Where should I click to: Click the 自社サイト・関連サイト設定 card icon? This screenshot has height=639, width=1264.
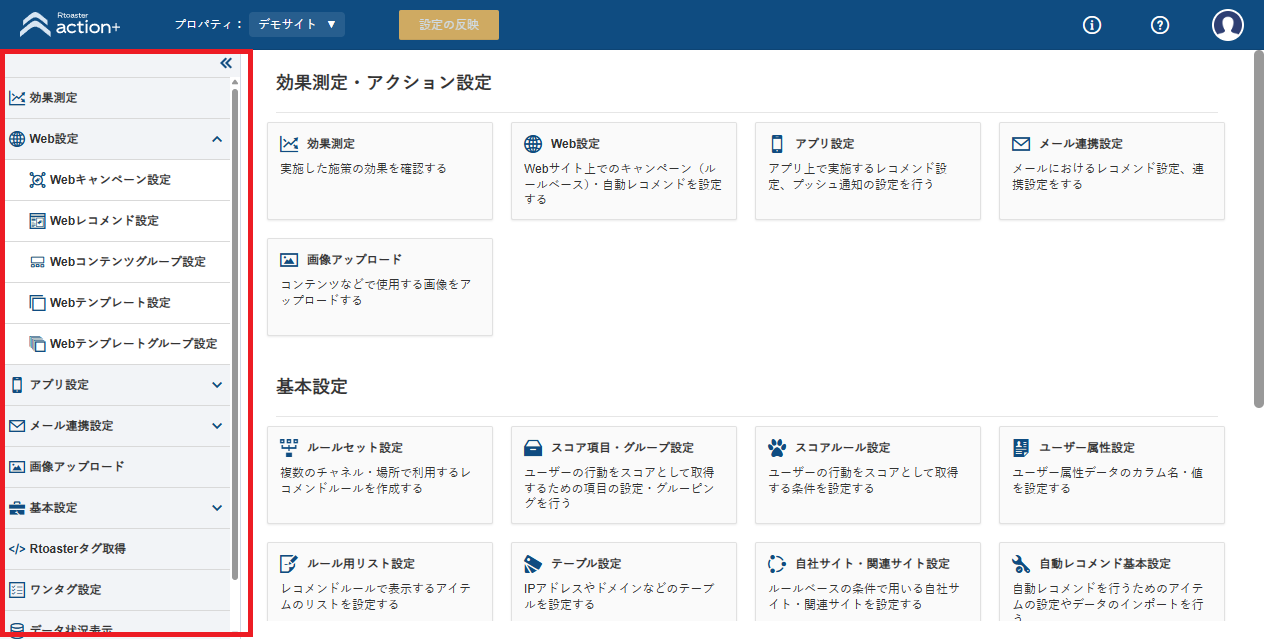pos(777,564)
